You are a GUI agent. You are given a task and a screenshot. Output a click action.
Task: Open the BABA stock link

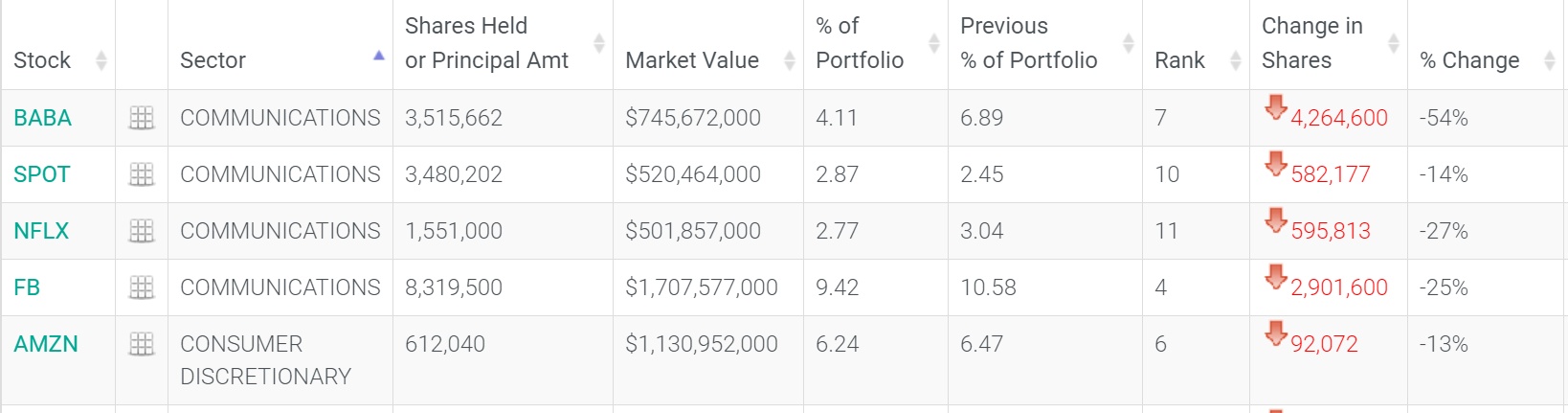click(x=42, y=118)
